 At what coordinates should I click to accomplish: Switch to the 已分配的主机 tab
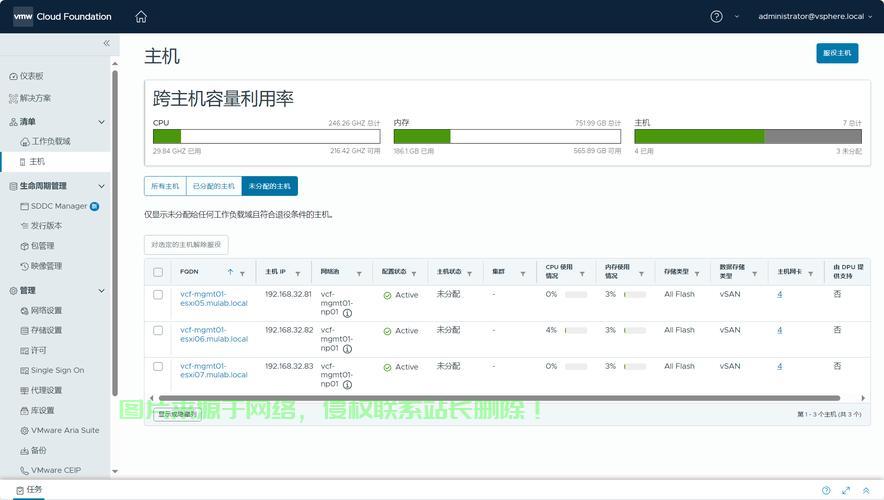coord(213,186)
